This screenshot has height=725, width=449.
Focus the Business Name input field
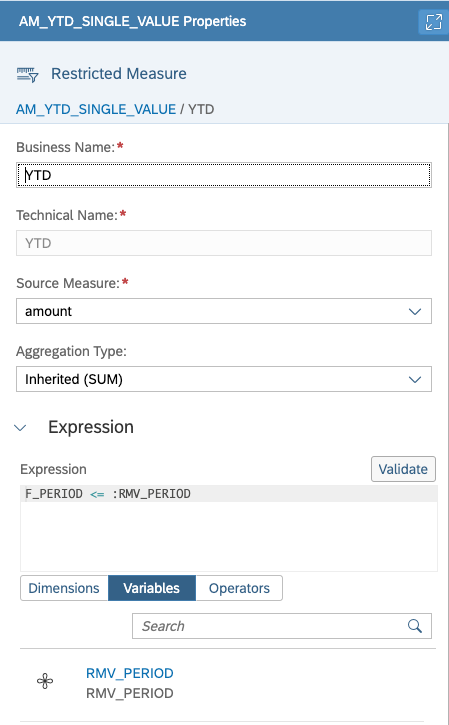pyautogui.click(x=224, y=175)
